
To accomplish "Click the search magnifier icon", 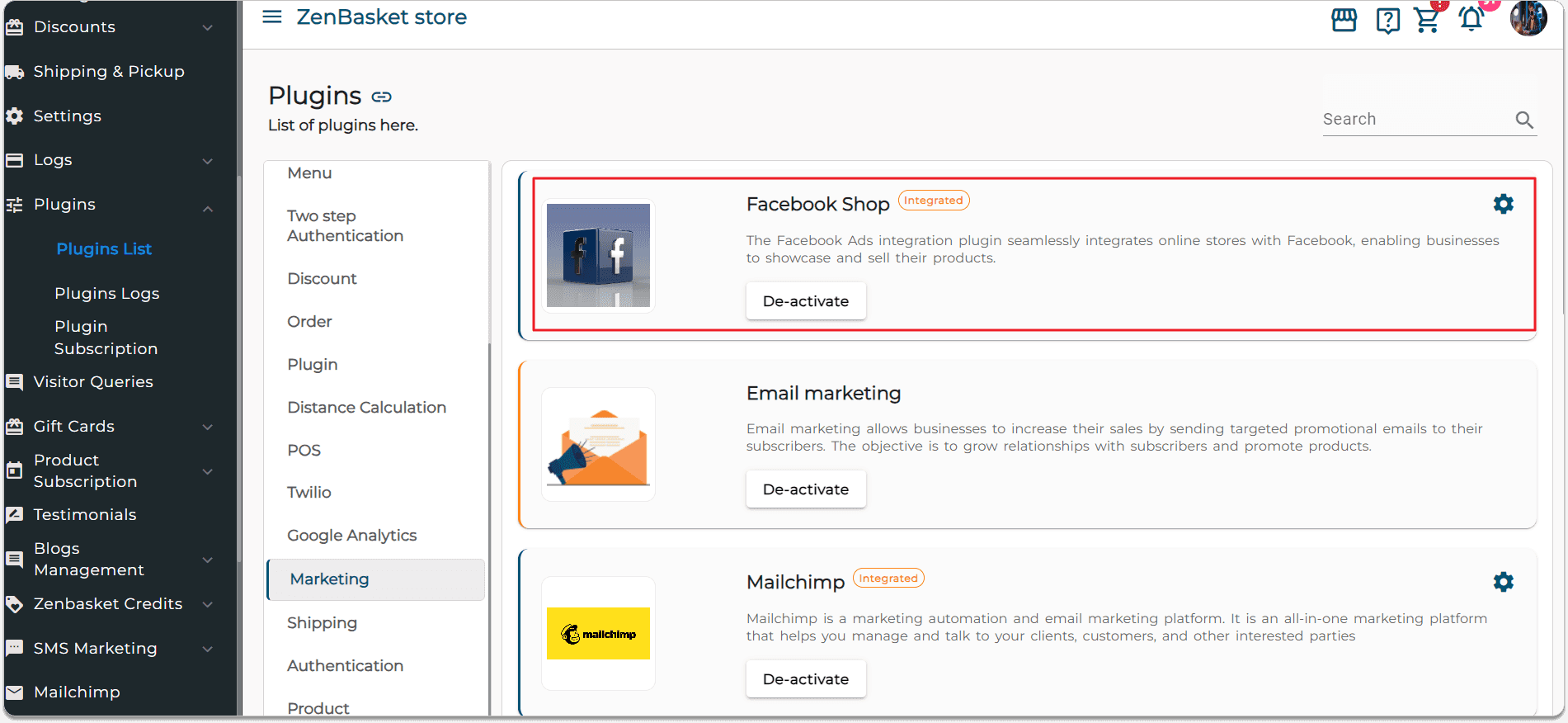I will [x=1523, y=120].
